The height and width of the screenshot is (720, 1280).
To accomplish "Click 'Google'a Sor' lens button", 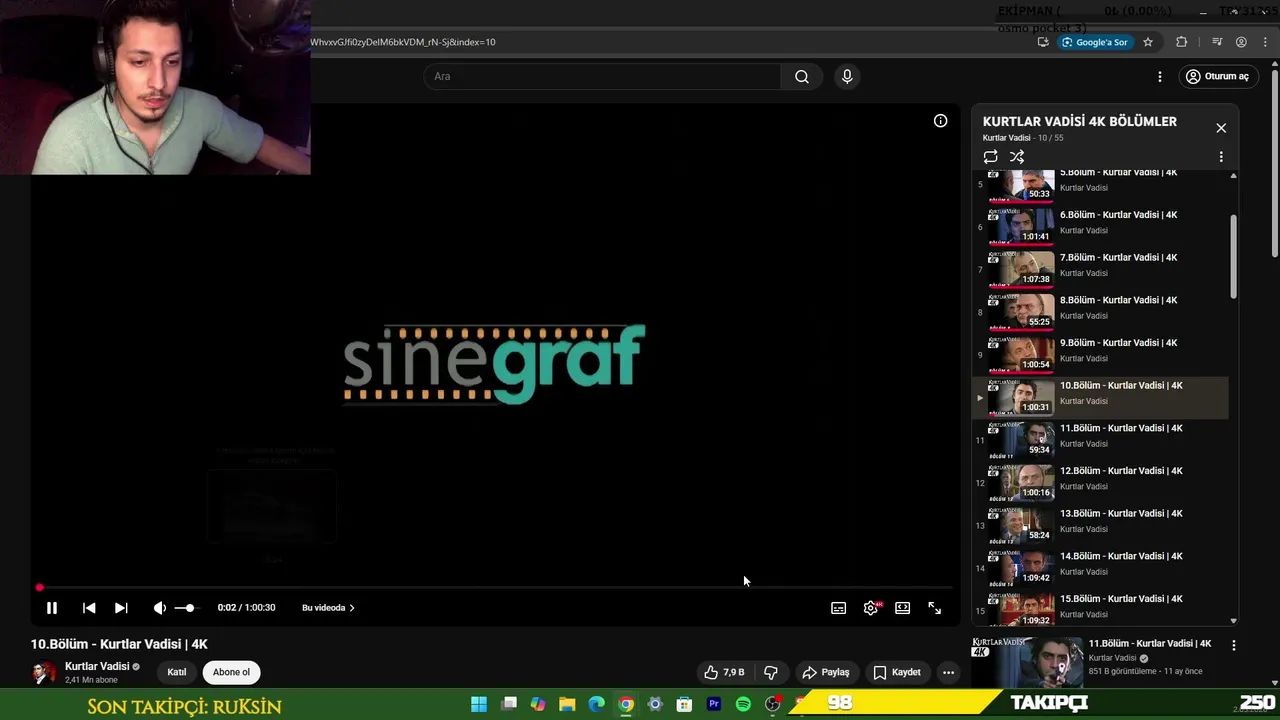I will (1095, 42).
